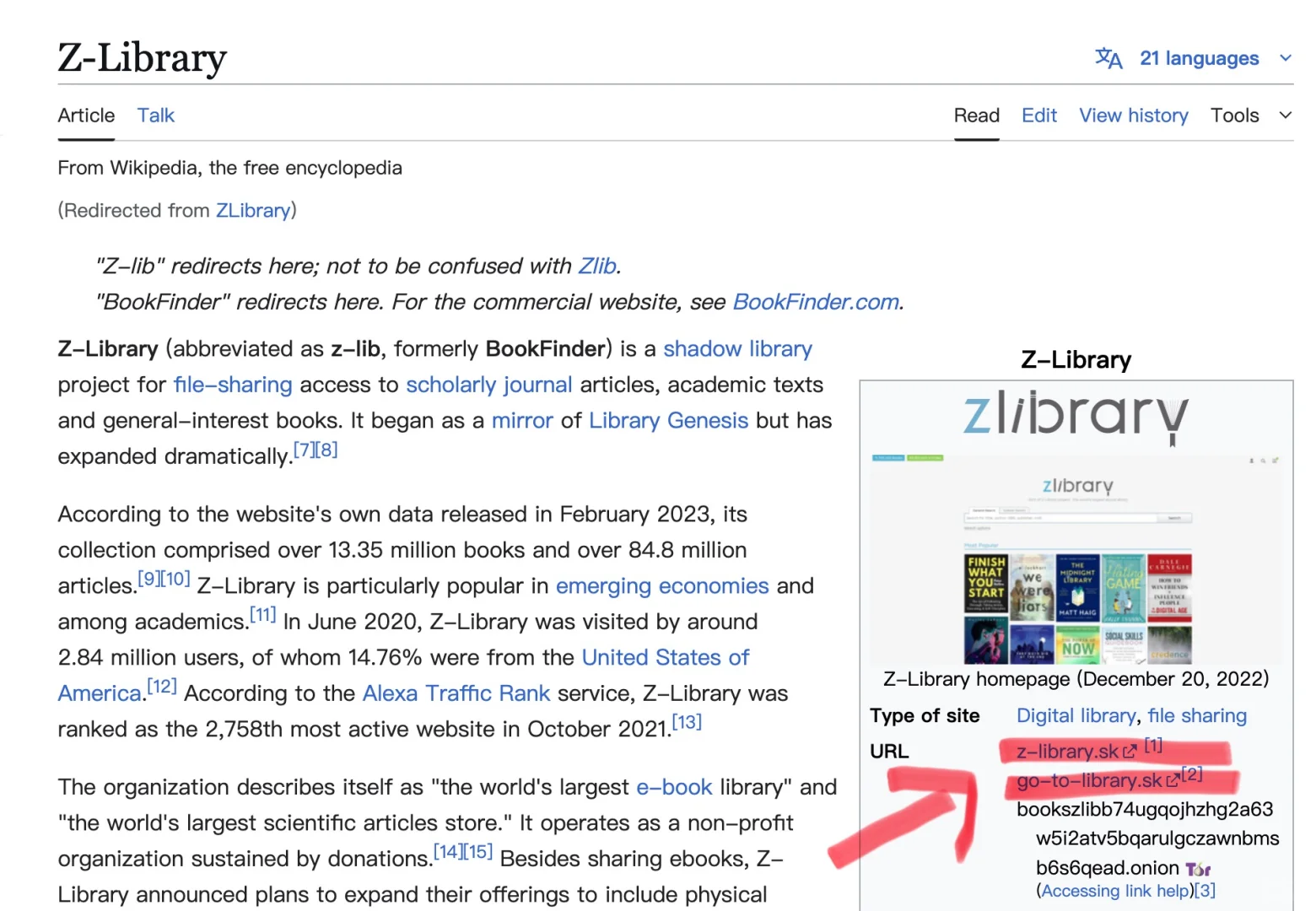Open the e-book link
The width and height of the screenshot is (1316, 911).
coord(674,787)
